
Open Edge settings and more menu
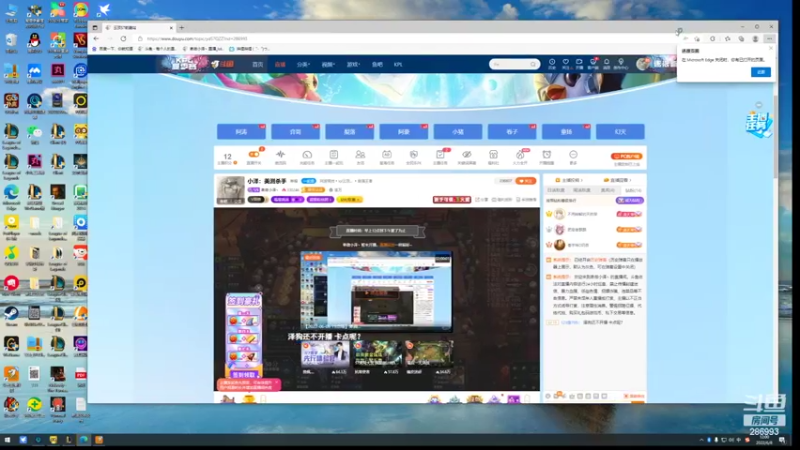769,39
